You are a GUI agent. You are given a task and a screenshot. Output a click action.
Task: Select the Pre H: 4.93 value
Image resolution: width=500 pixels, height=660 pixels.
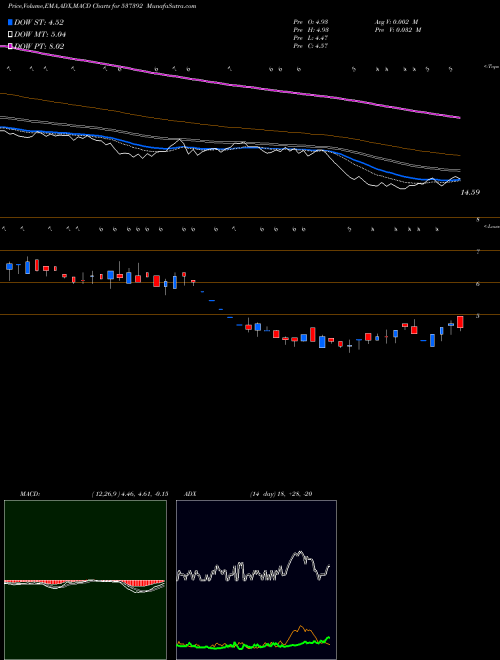(311, 30)
